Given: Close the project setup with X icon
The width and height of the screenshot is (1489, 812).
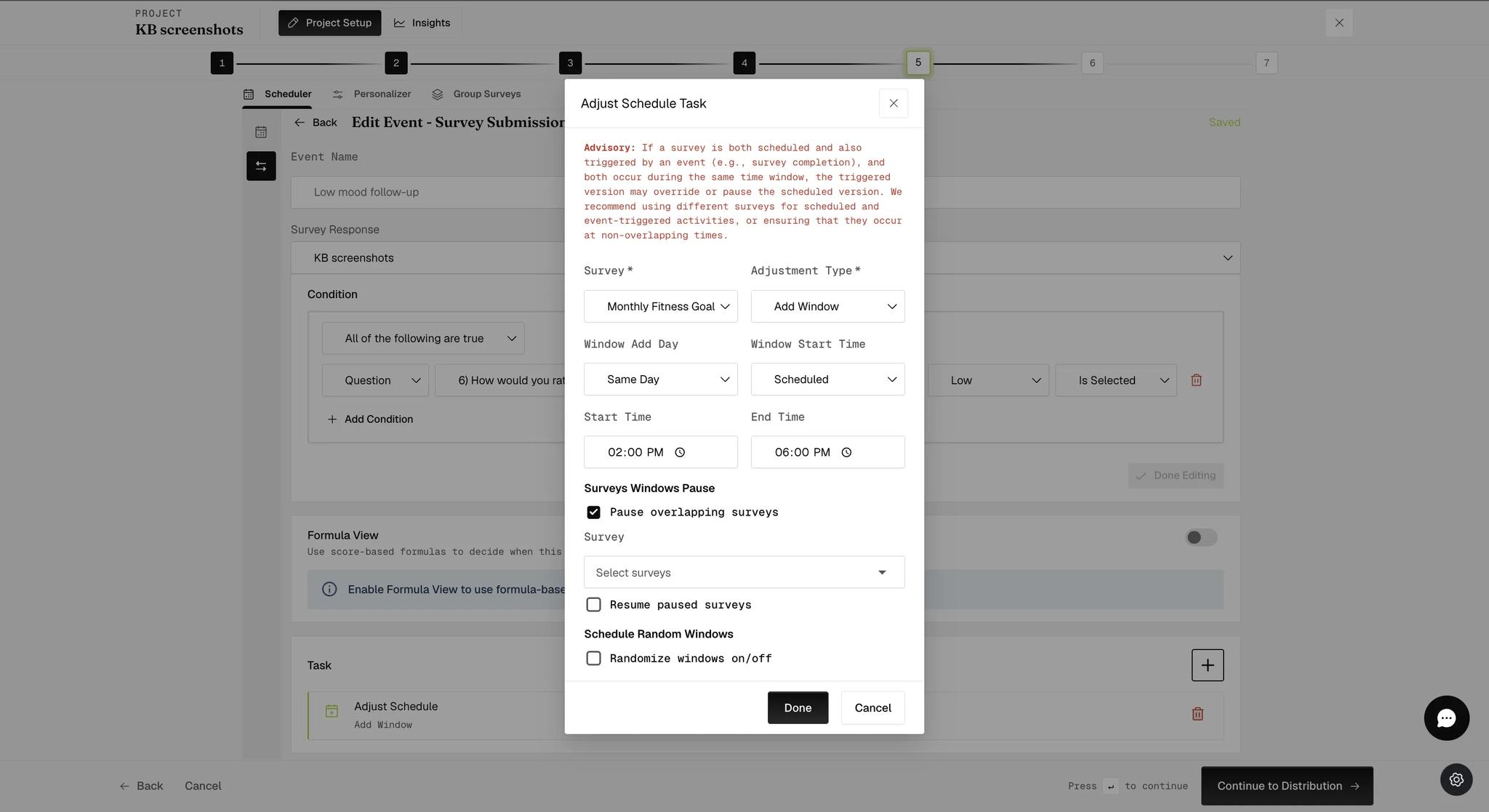Looking at the screenshot, I should click(1339, 23).
